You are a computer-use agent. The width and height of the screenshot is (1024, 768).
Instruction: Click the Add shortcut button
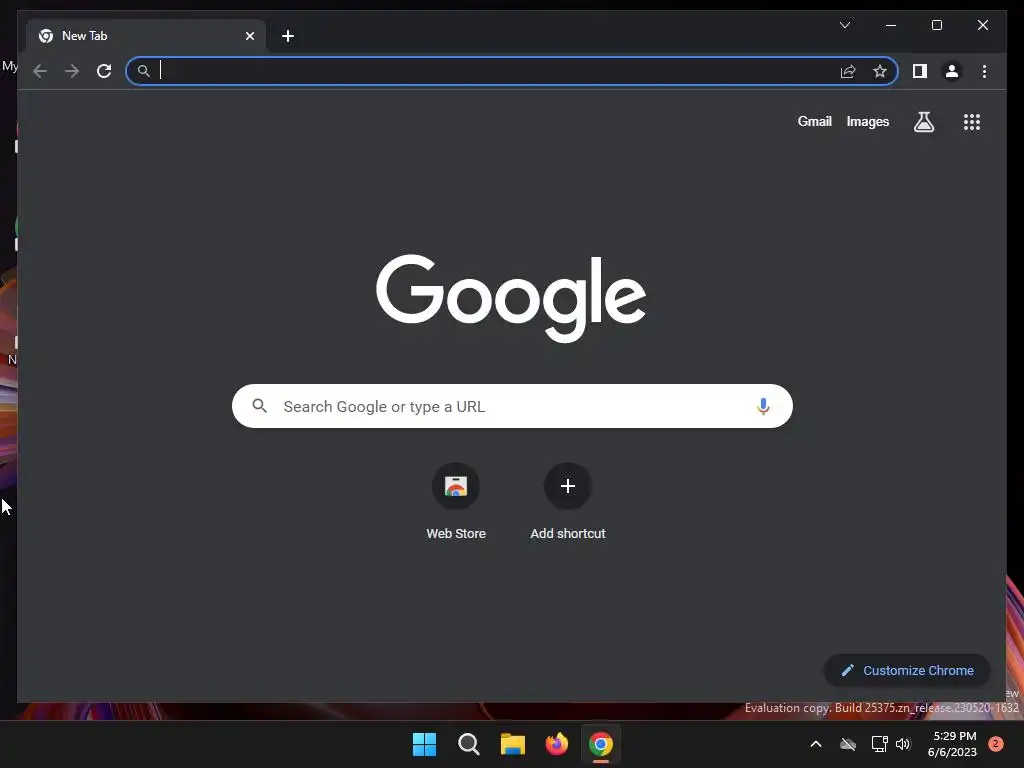[x=568, y=502]
